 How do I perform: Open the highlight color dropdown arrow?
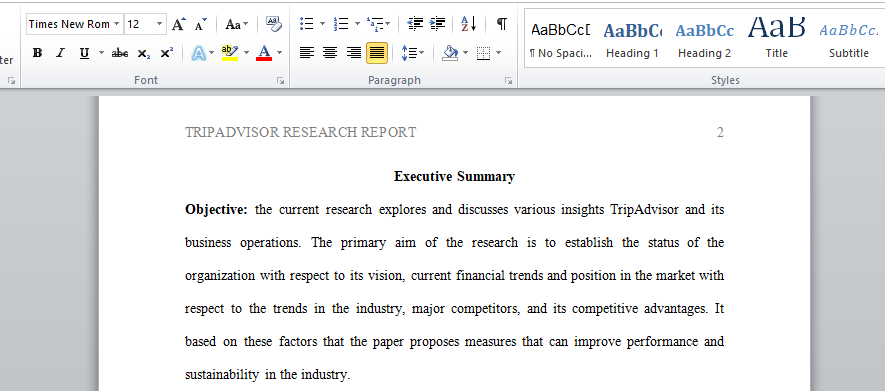246,53
